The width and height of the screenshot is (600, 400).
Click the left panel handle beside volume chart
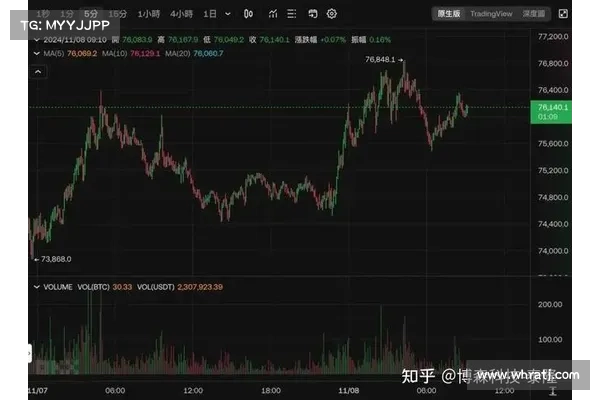(28, 353)
